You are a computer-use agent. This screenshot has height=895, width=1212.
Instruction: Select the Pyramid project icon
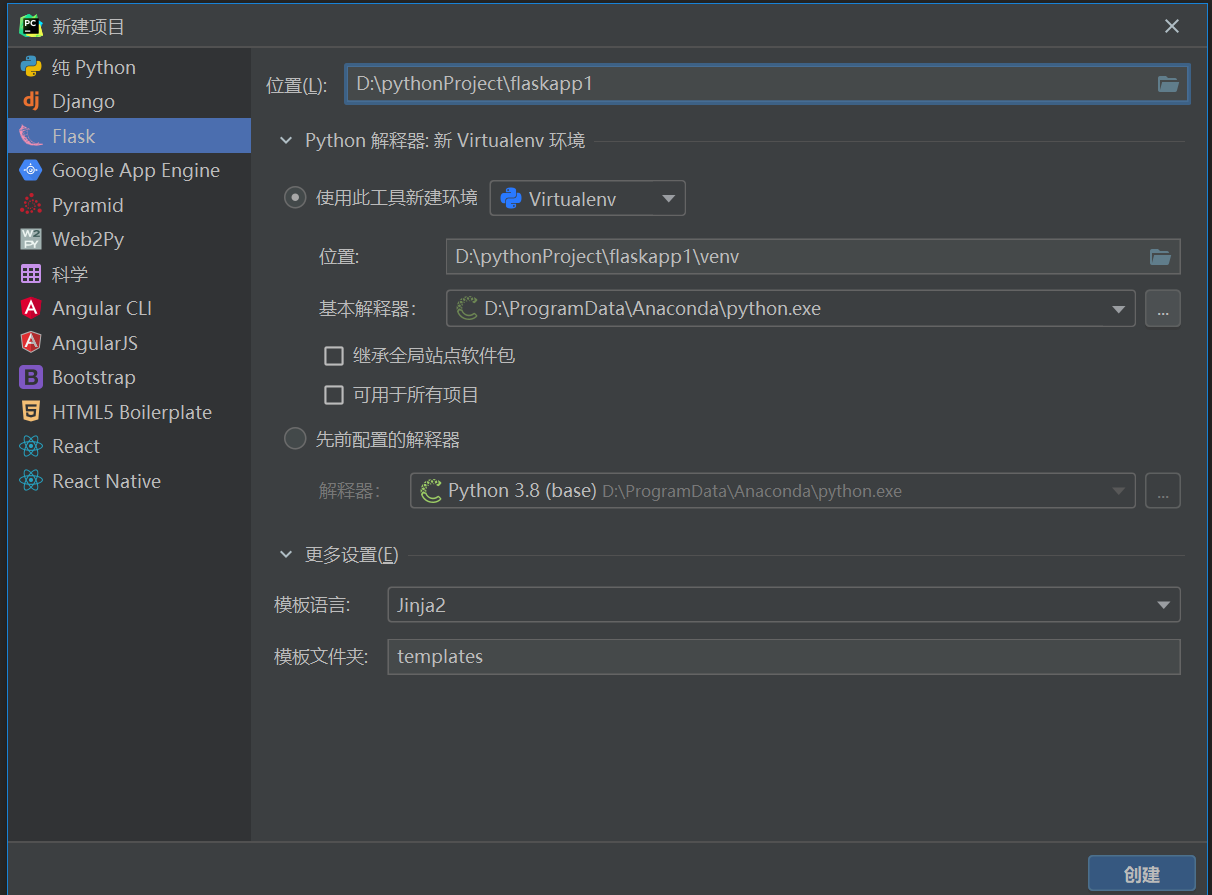31,205
